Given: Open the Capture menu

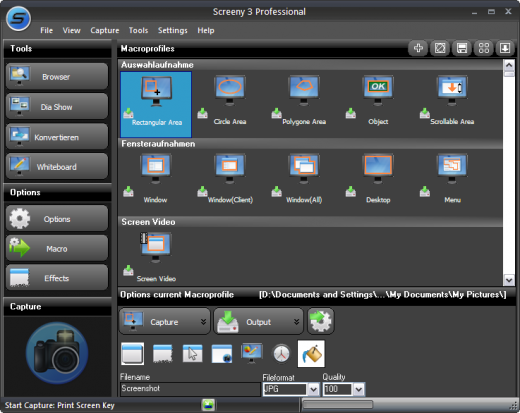Looking at the screenshot, I should (105, 30).
